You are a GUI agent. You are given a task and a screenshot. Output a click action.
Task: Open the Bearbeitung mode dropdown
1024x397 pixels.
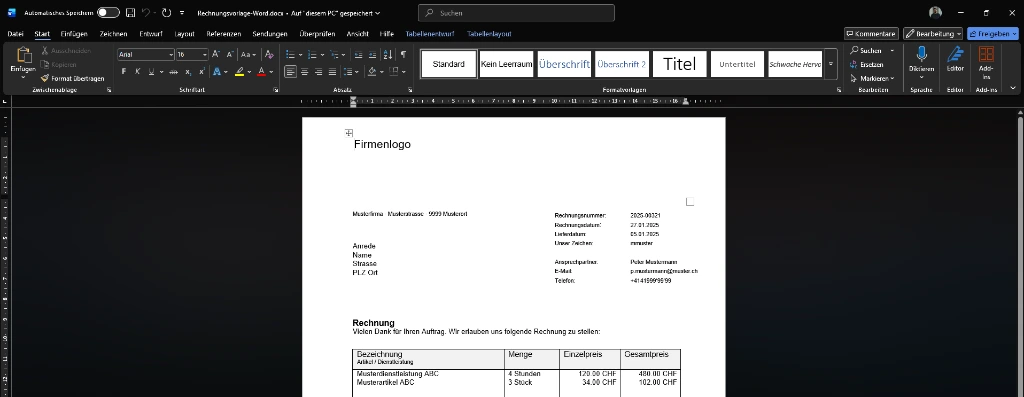pyautogui.click(x=933, y=33)
